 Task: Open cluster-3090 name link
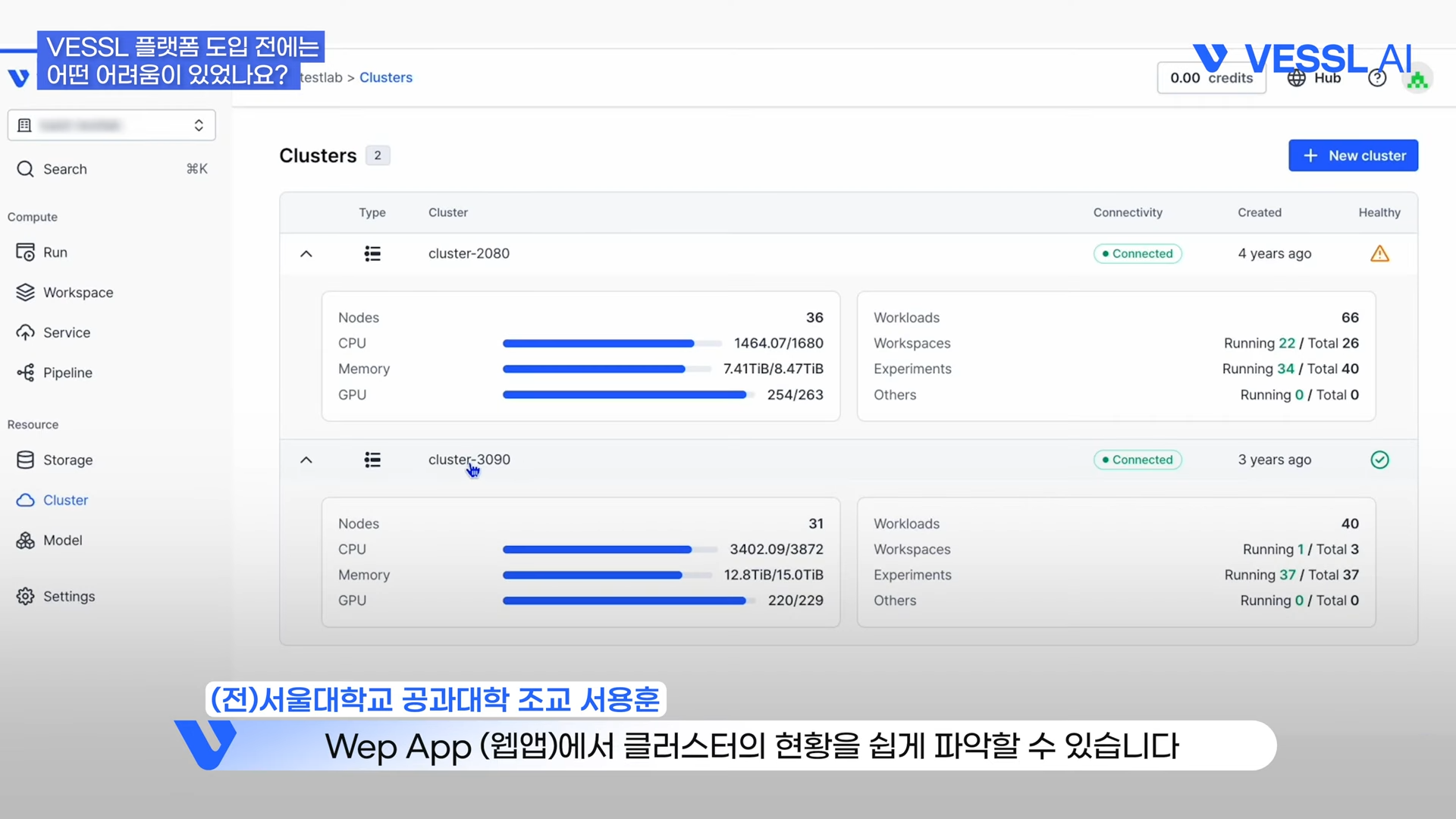click(x=469, y=460)
